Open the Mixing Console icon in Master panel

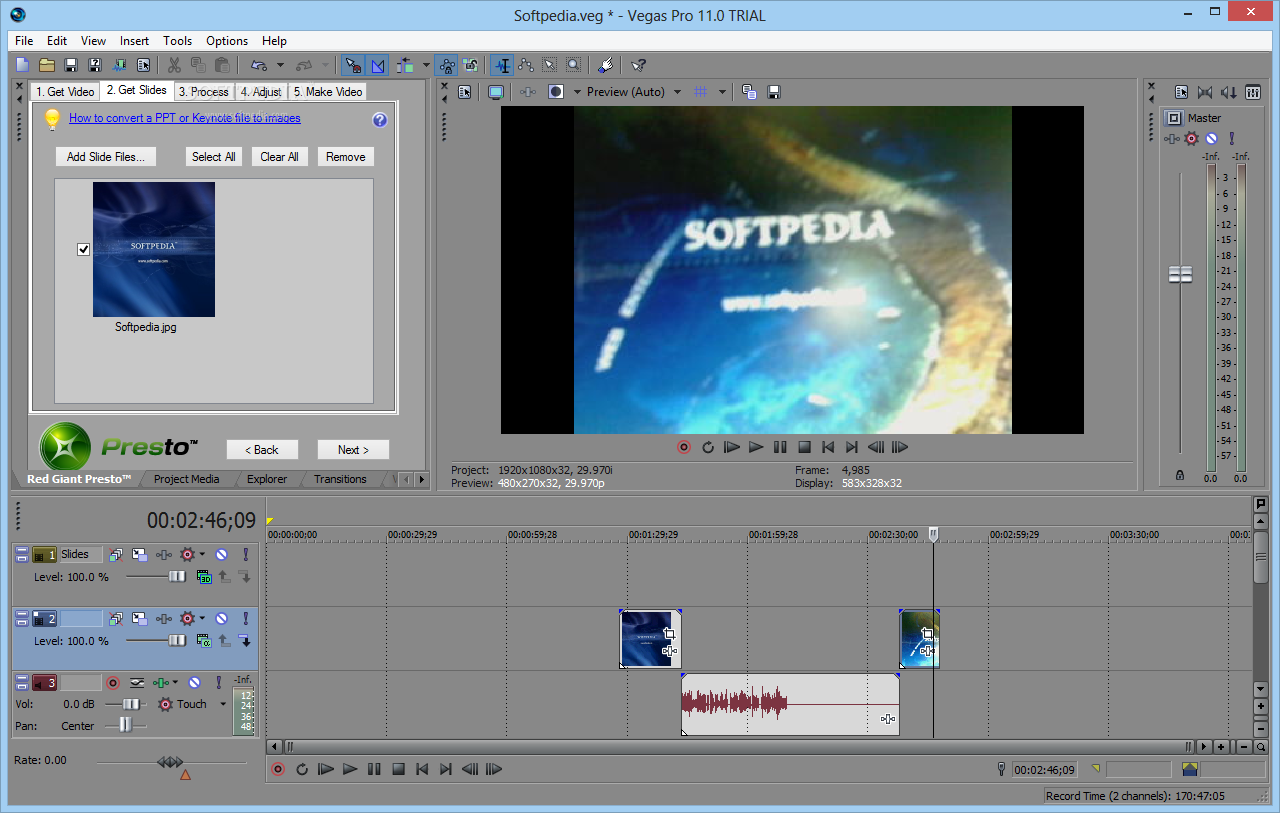pyautogui.click(x=1253, y=92)
